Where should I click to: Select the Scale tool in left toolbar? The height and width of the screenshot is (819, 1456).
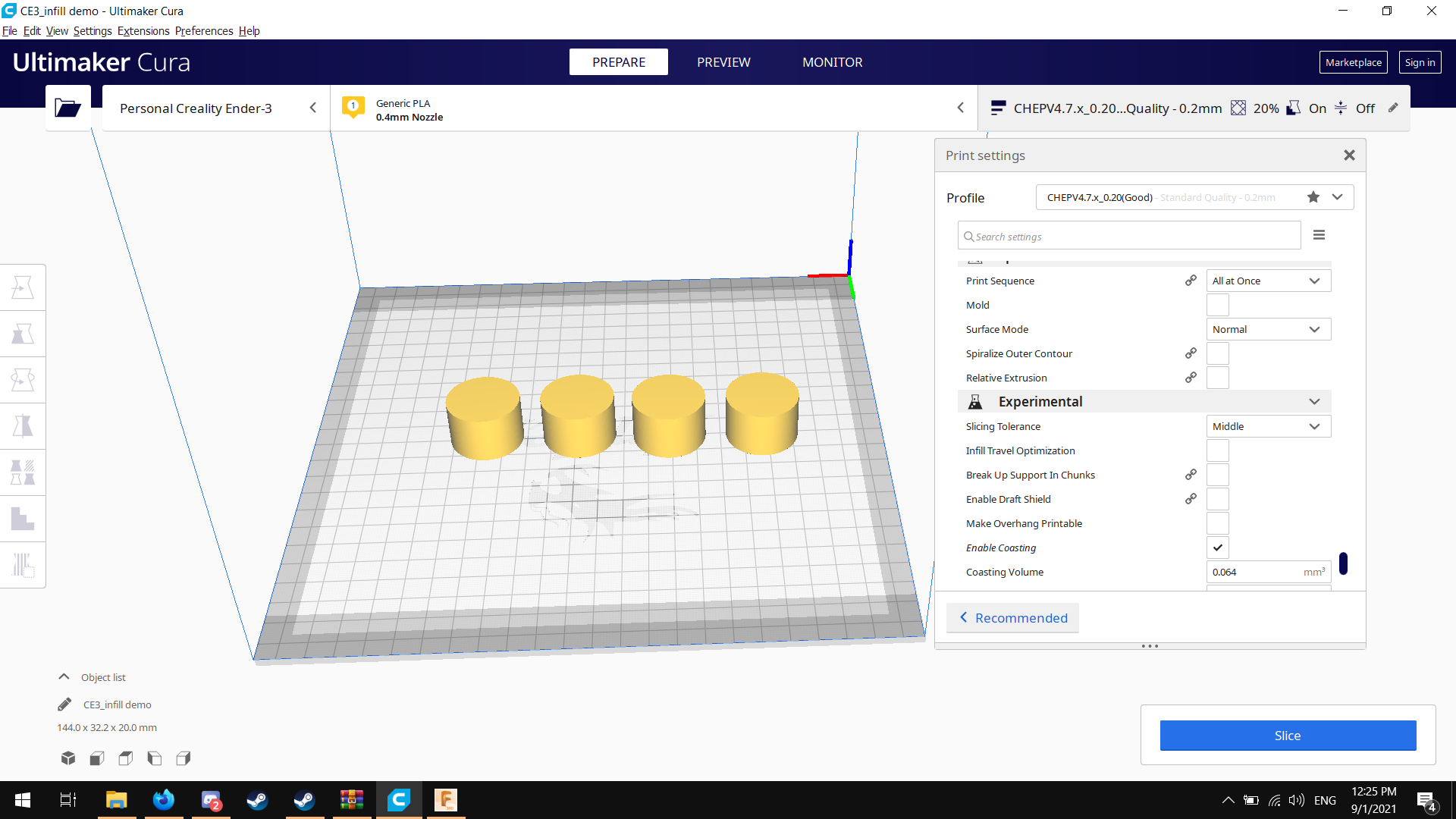tap(23, 334)
